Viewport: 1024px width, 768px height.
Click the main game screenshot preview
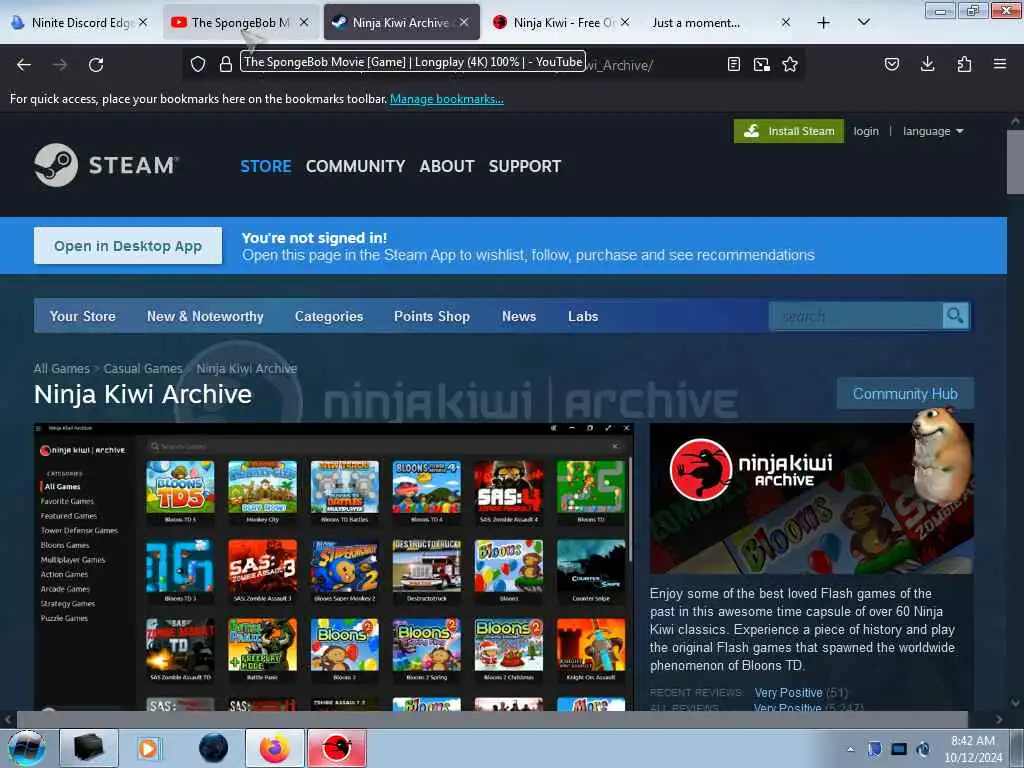[334, 566]
